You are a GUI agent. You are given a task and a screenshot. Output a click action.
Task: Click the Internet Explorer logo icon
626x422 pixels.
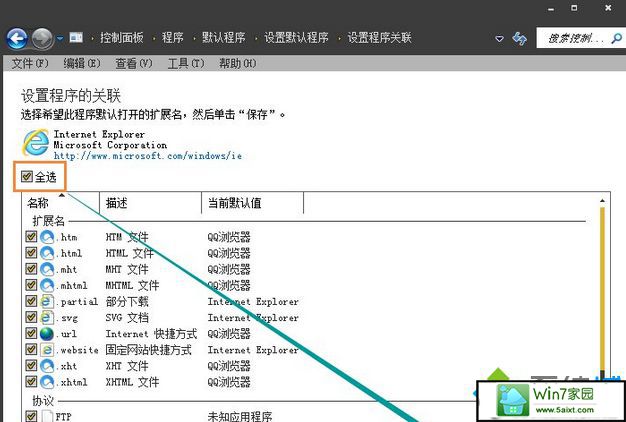click(36, 143)
